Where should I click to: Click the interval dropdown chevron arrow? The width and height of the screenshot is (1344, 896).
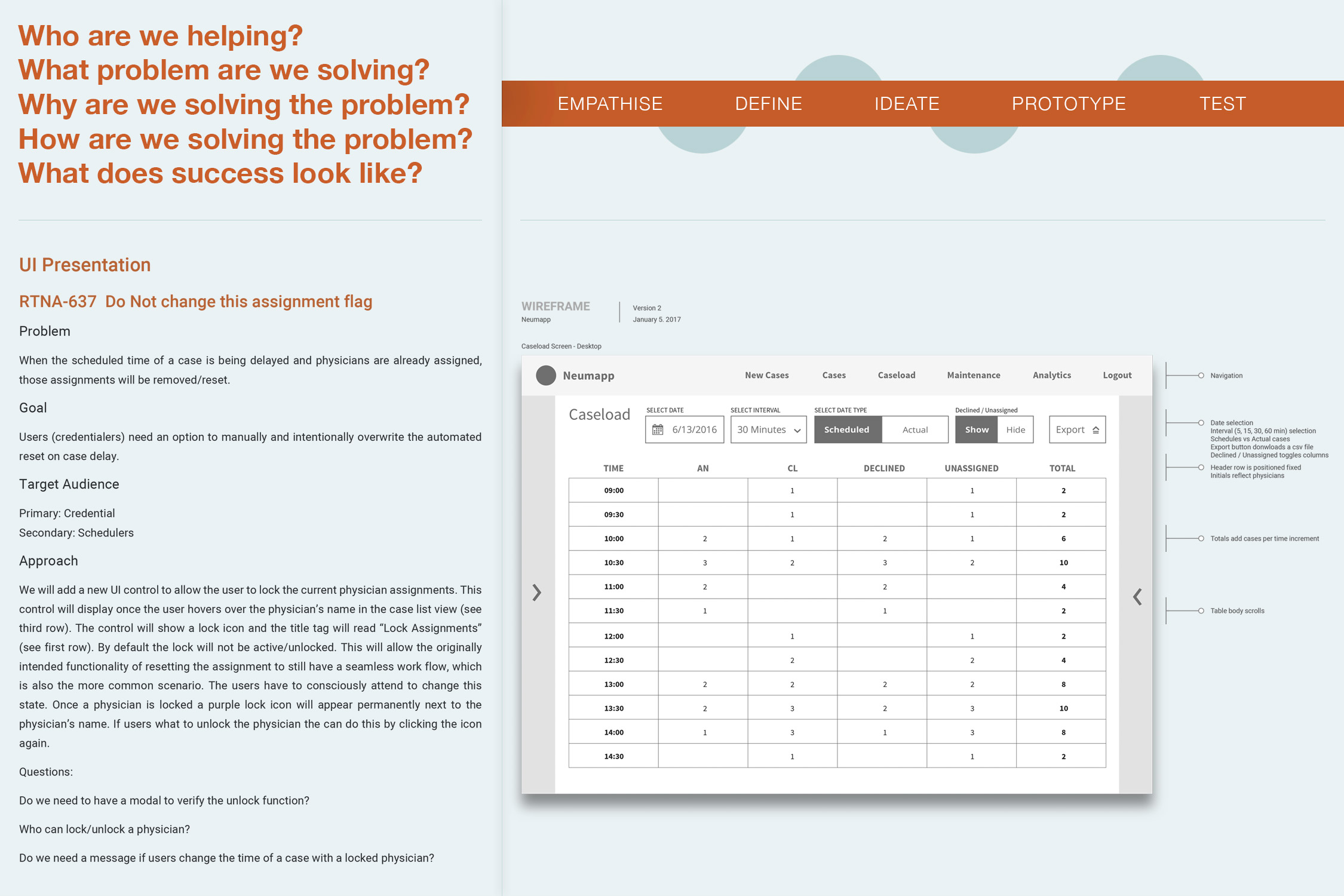pos(797,431)
